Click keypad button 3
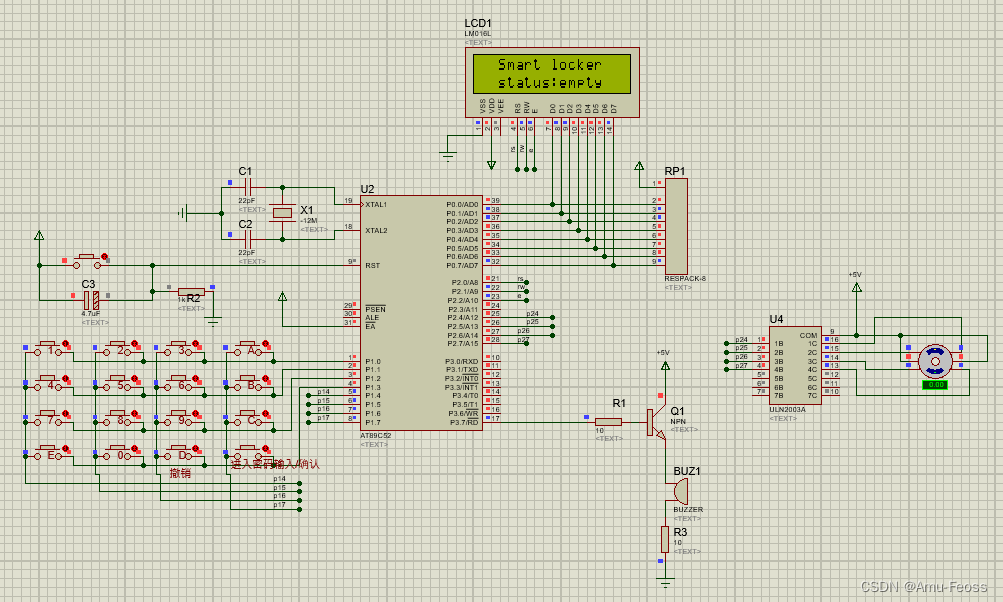 click(180, 349)
